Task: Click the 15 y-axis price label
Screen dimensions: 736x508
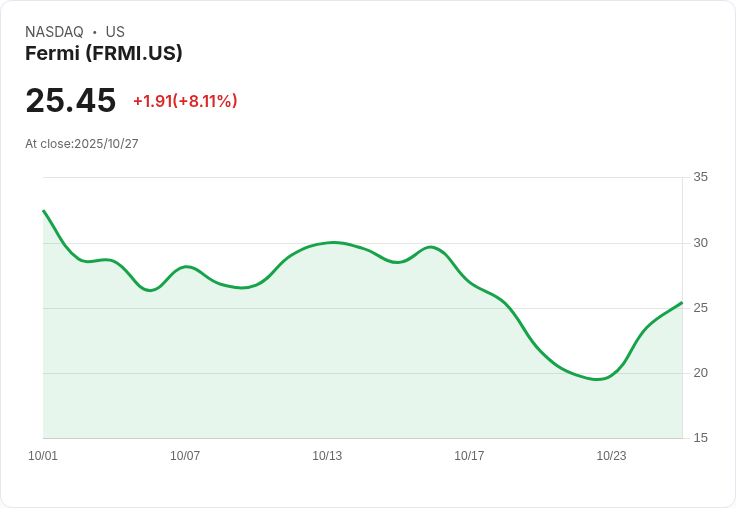Action: pos(700,438)
